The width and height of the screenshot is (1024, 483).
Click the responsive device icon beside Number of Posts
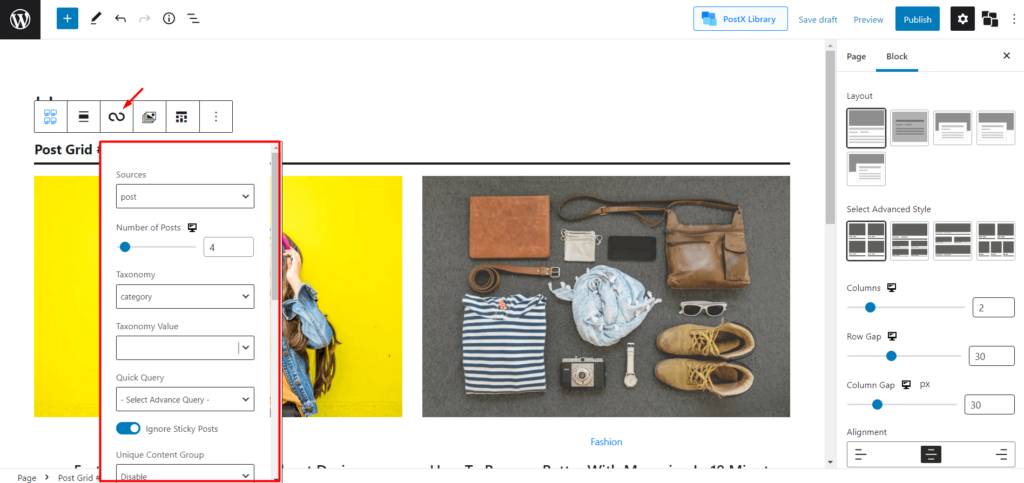pos(192,228)
